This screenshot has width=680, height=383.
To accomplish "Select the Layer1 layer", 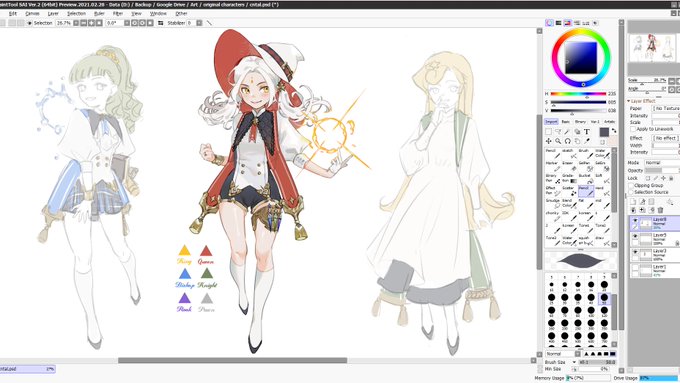I will (x=654, y=270).
